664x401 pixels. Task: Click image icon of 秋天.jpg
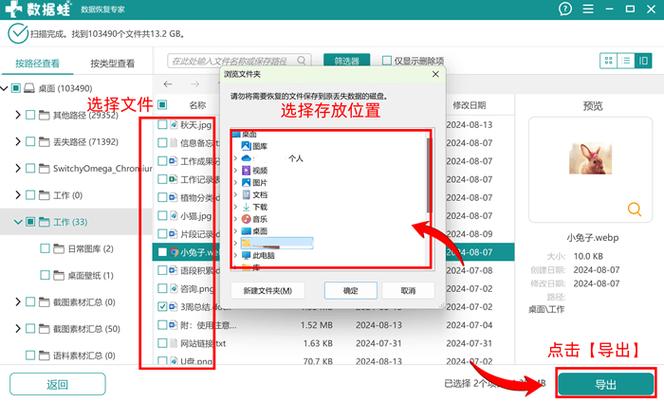coord(174,124)
